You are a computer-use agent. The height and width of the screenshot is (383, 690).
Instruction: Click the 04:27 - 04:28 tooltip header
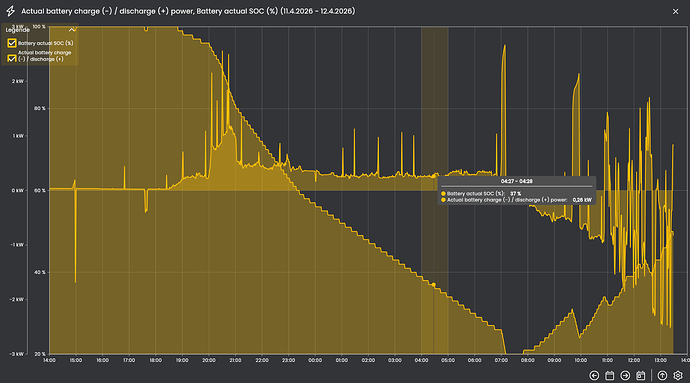(x=517, y=181)
